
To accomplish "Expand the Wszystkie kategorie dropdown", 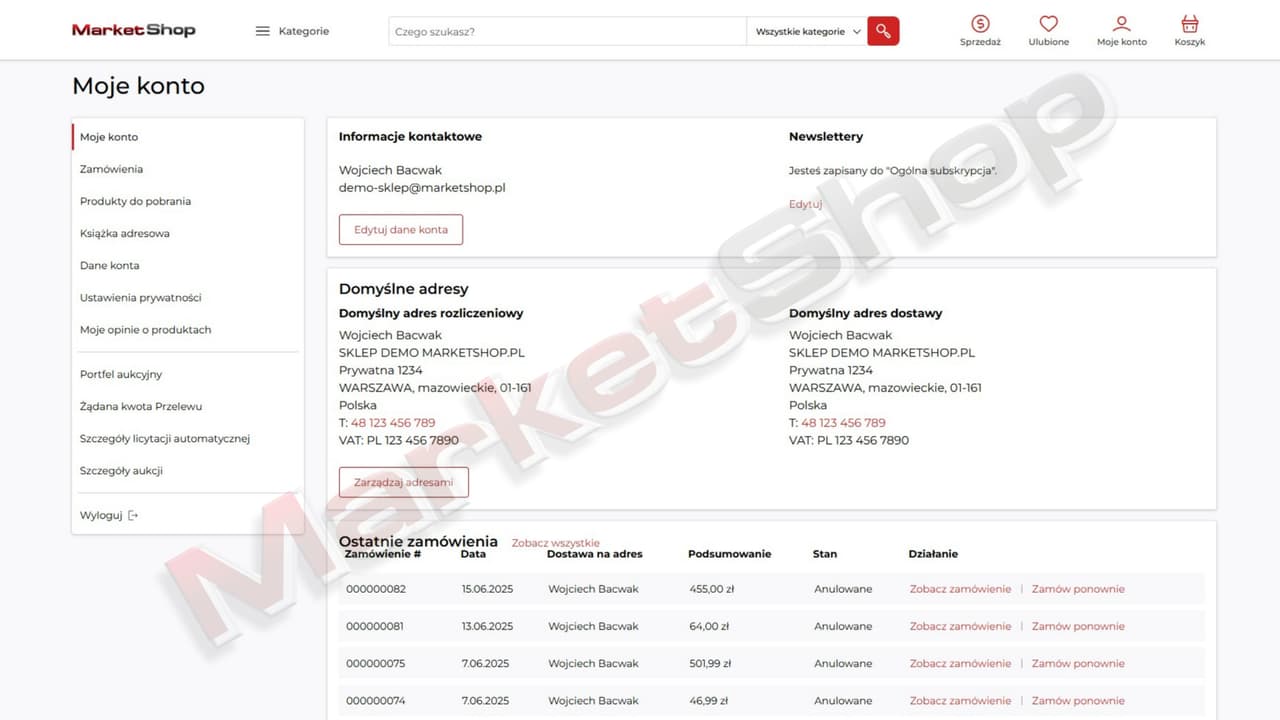I will pos(807,31).
